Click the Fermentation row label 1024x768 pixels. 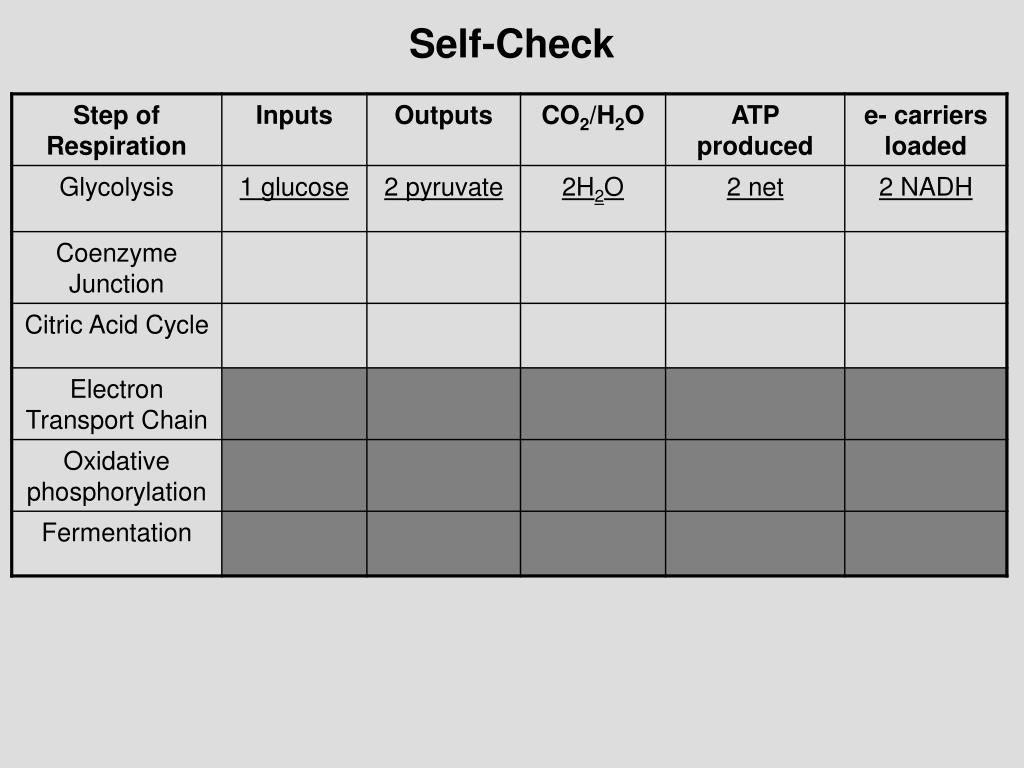pos(116,533)
